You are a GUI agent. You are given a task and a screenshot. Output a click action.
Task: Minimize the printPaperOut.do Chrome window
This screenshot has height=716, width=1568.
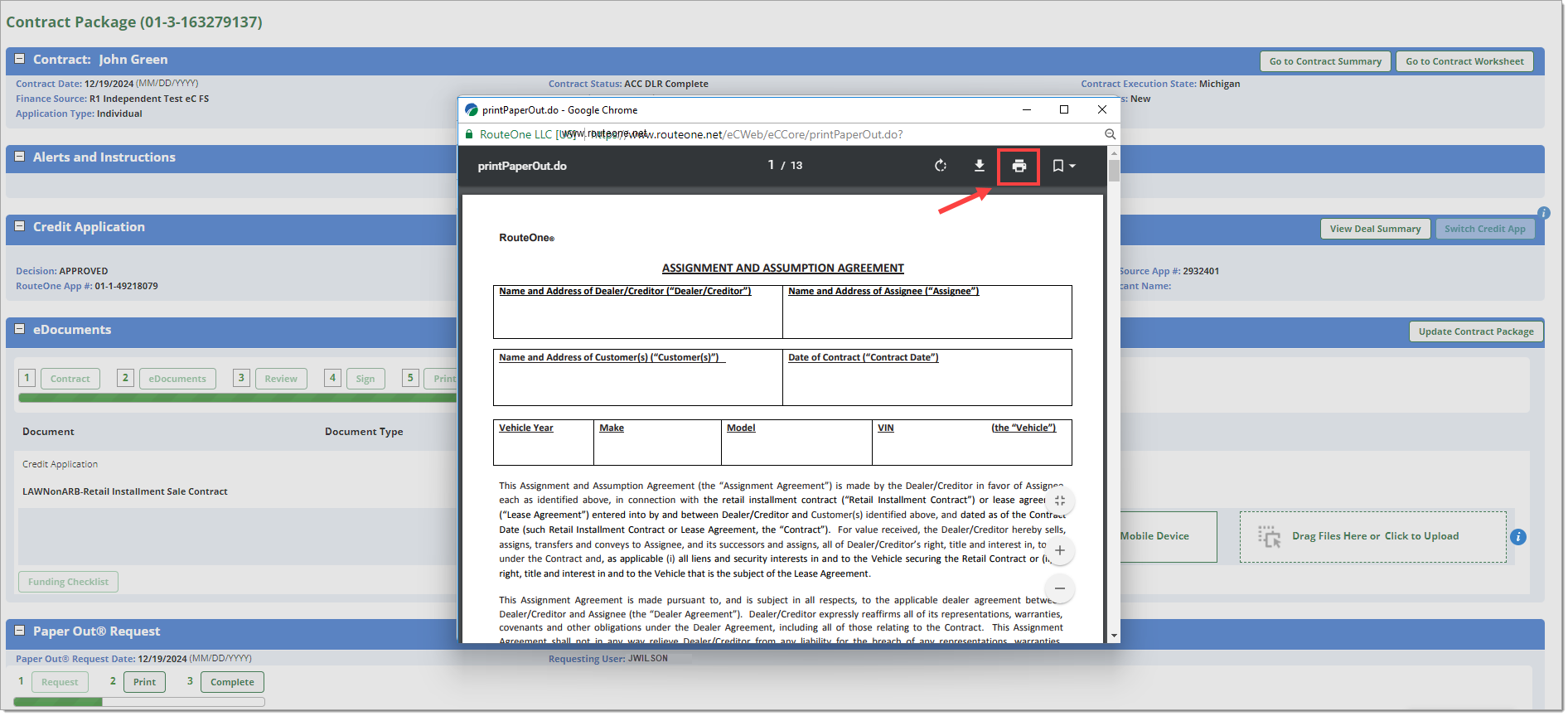(1026, 109)
